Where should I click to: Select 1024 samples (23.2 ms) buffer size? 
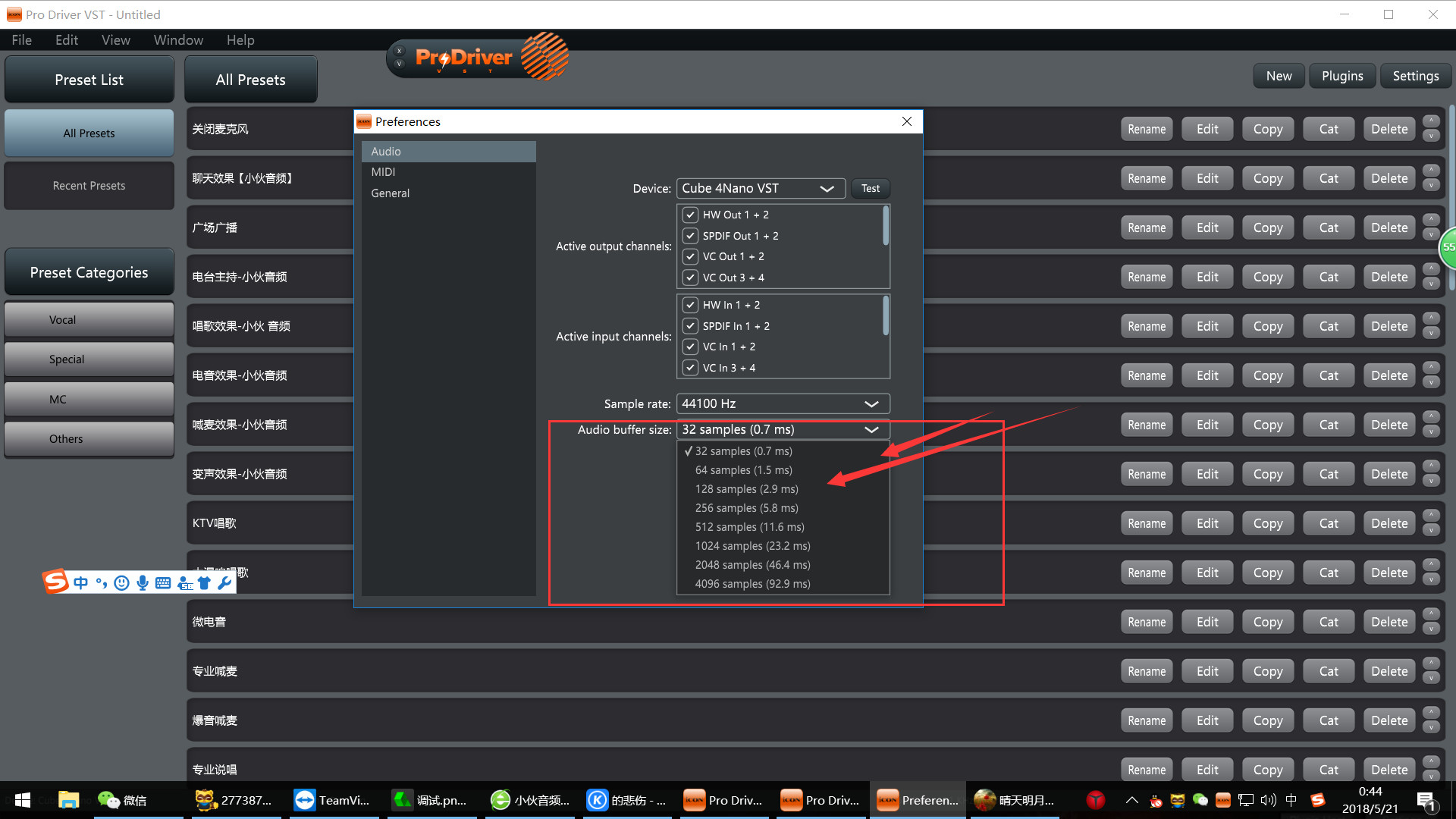(783, 546)
